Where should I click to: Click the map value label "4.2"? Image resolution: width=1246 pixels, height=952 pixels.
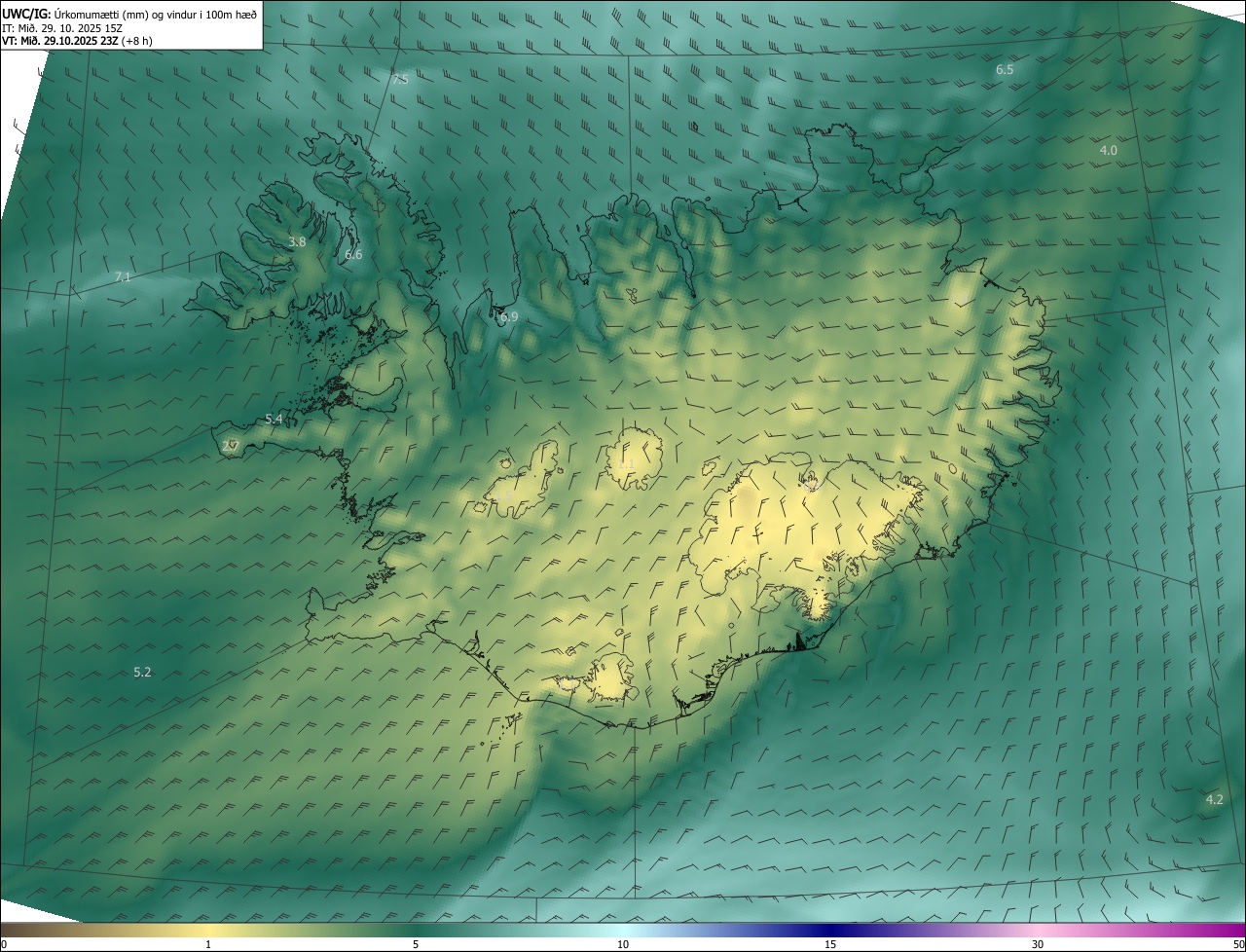(x=1215, y=799)
